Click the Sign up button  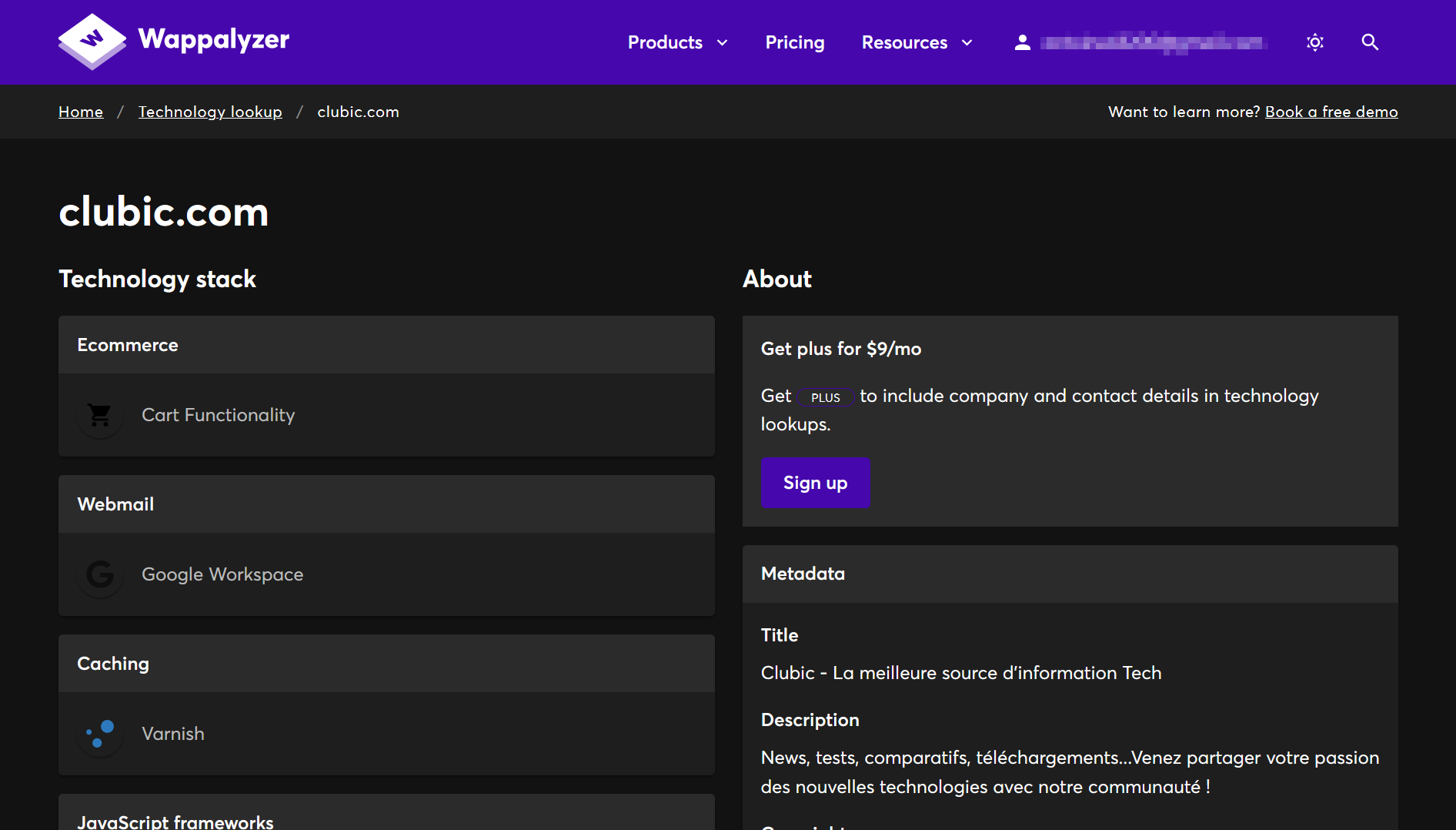[816, 483]
